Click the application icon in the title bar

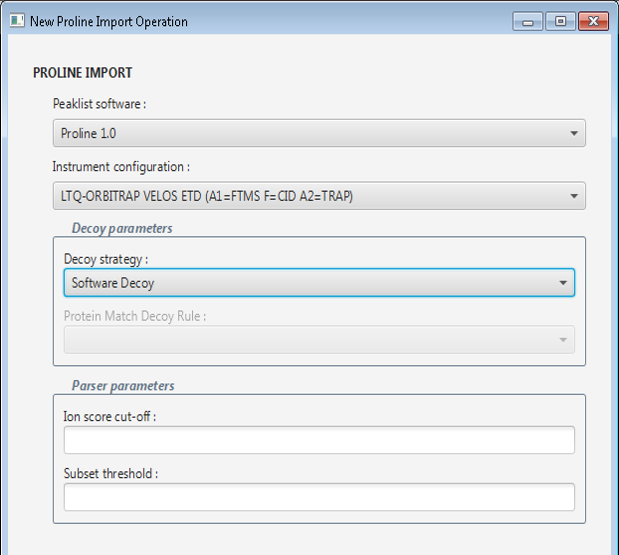[x=16, y=21]
